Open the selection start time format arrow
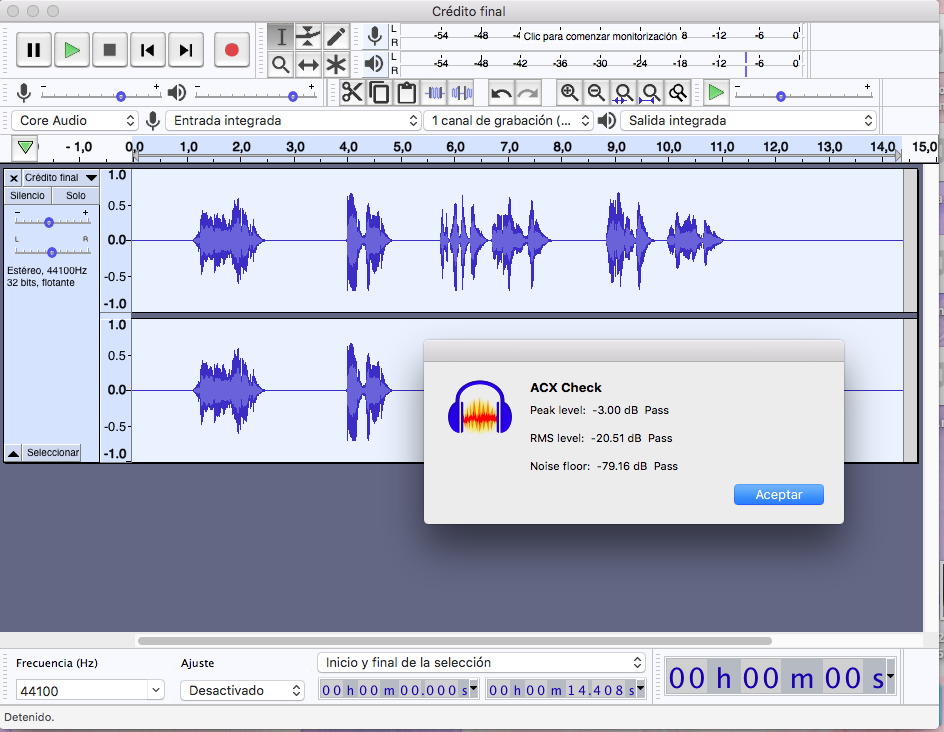The image size is (944, 732). click(474, 687)
